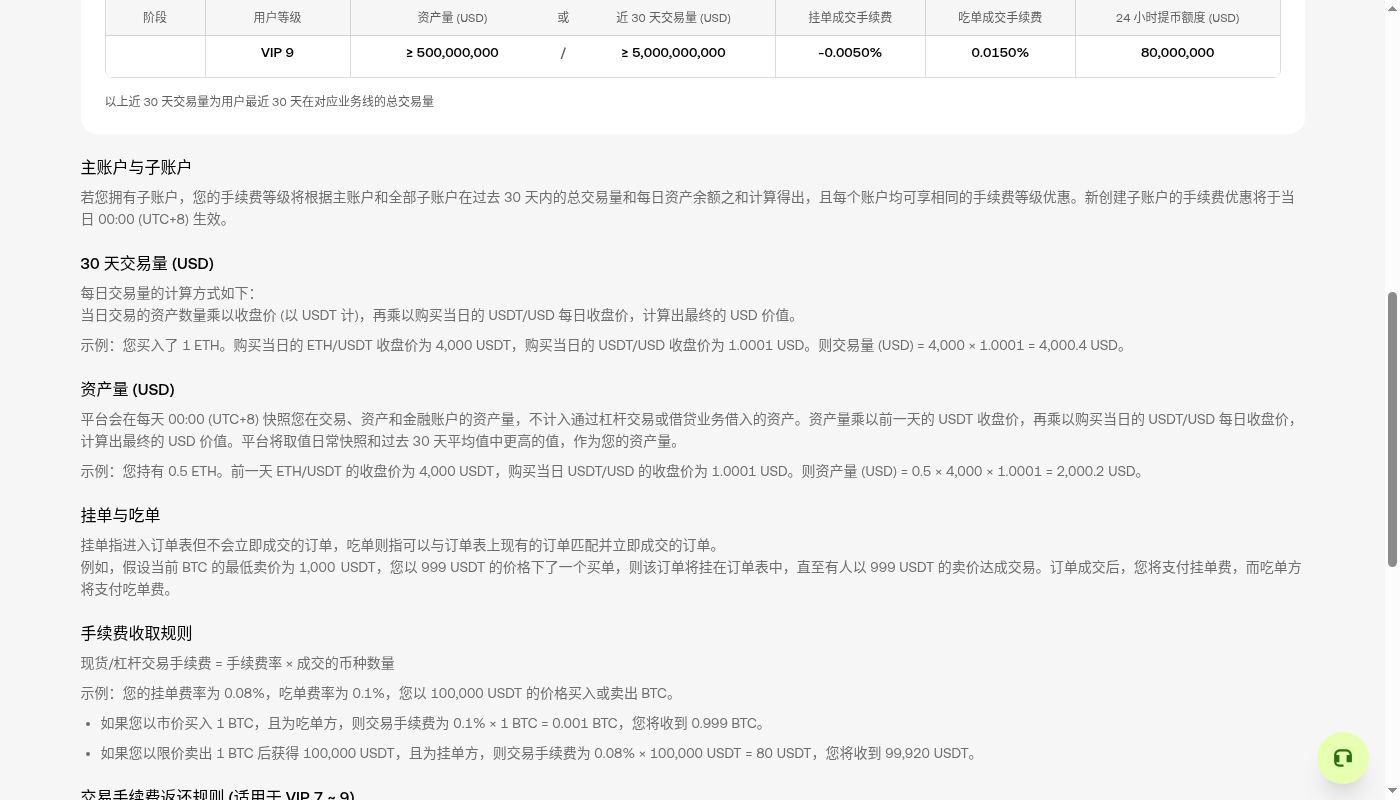This screenshot has width=1400, height=800.
Task: Click the 0.5 ETH holding example line
Action: [614, 471]
